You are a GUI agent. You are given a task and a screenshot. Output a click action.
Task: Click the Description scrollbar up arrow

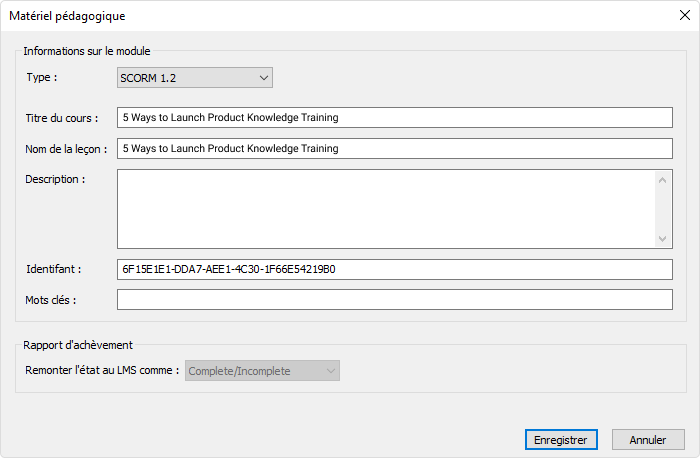662,180
